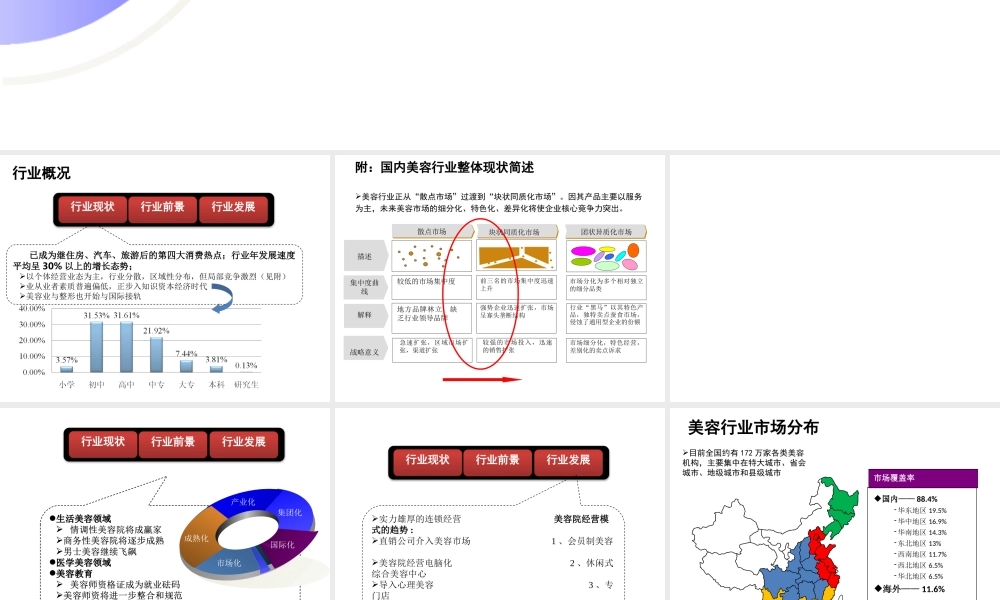Click 行业现状 button in the donut chart slide

coord(103,443)
